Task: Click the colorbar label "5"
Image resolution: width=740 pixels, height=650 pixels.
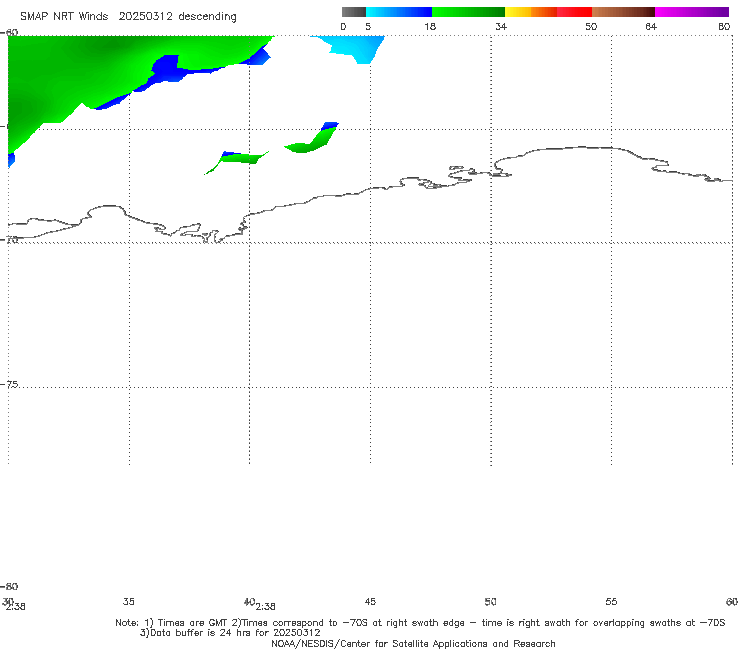Action: (368, 26)
